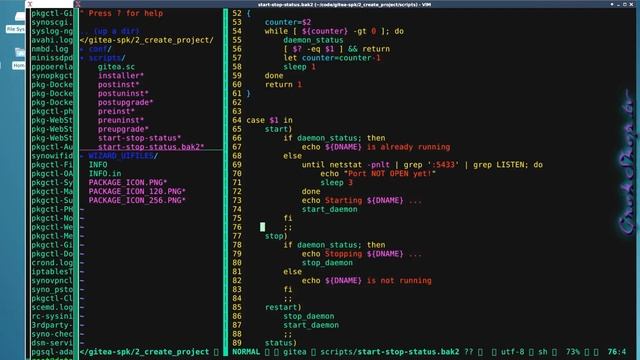Click 'is not running' echo line
Image resolution: width=640 pixels, height=360 pixels.
point(367,281)
